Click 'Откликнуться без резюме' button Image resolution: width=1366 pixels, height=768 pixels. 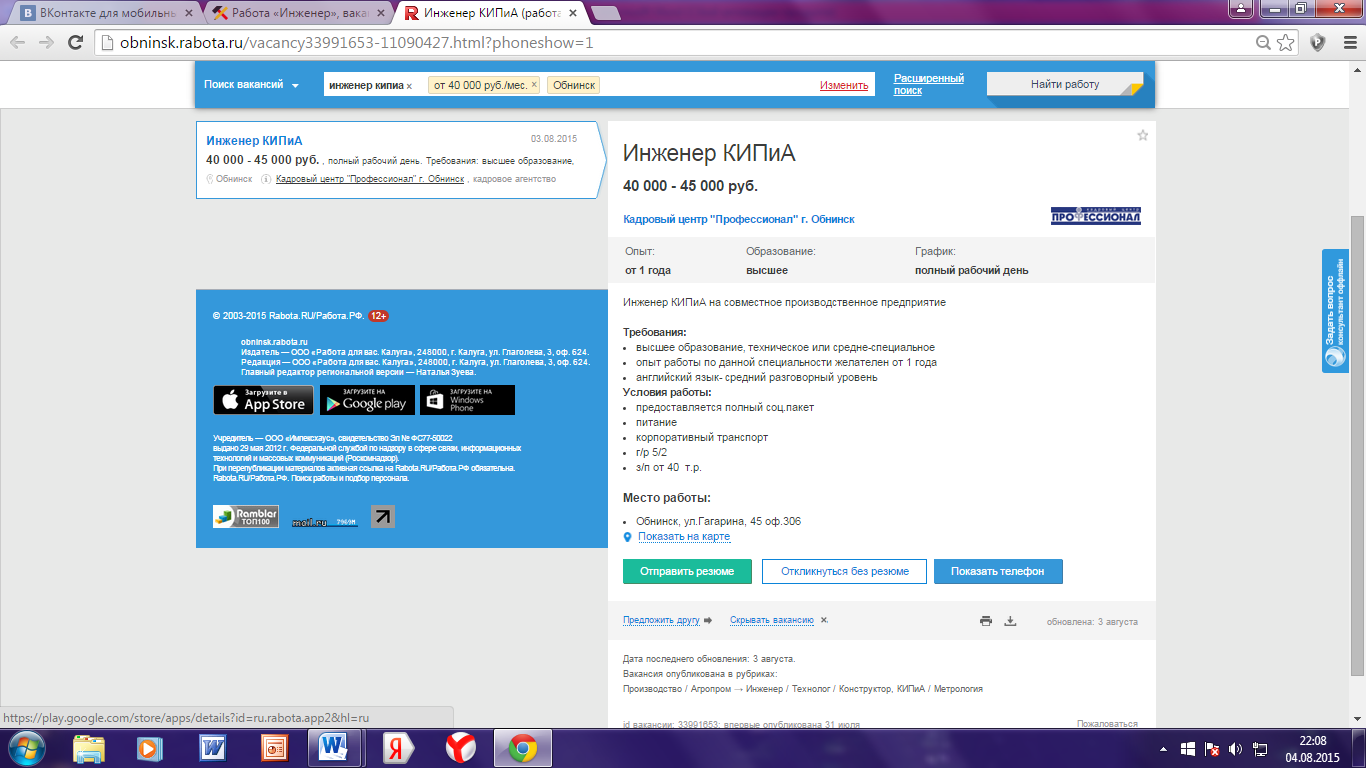[x=844, y=571]
